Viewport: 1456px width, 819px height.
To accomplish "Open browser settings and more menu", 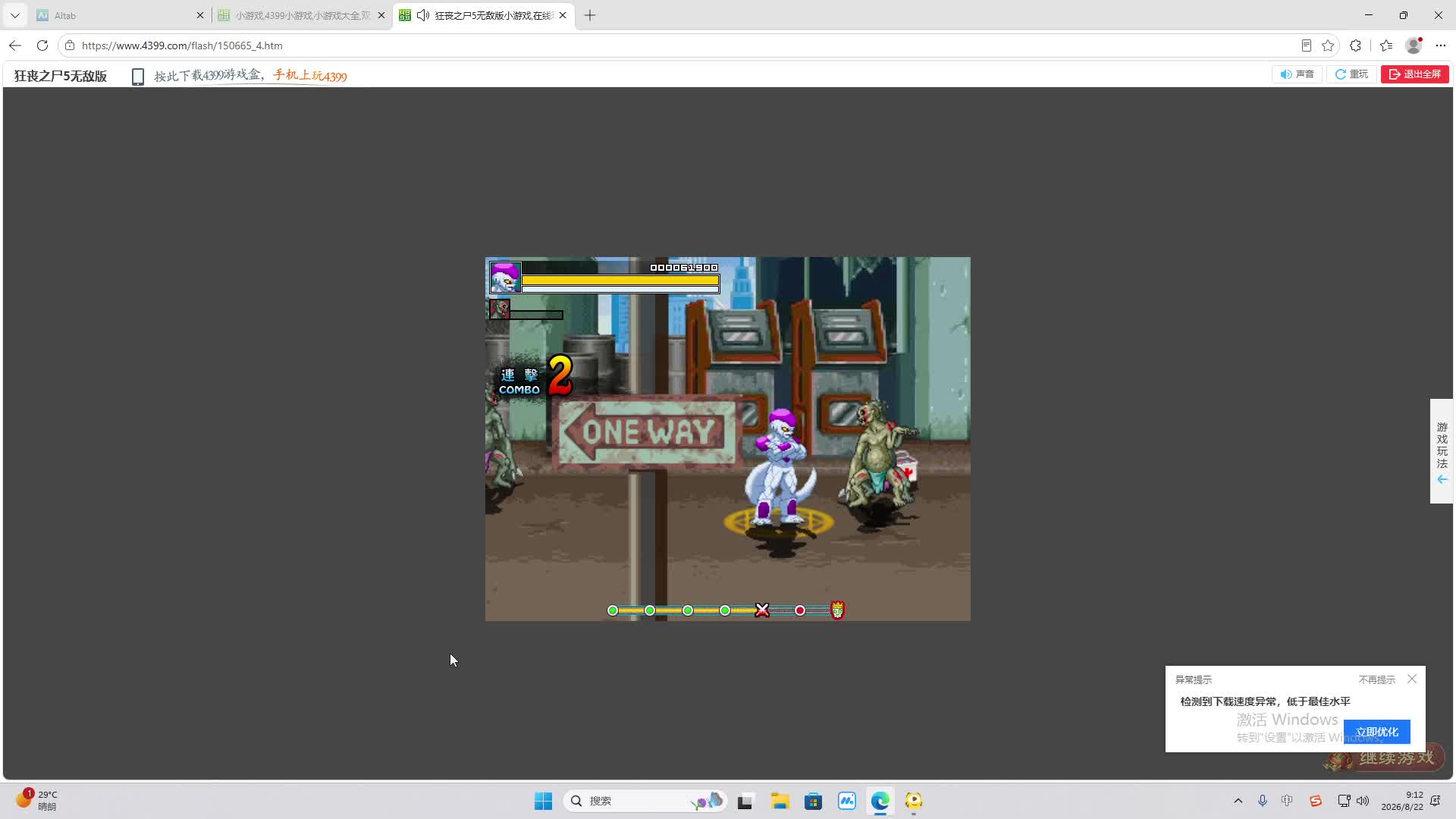I will click(1441, 45).
